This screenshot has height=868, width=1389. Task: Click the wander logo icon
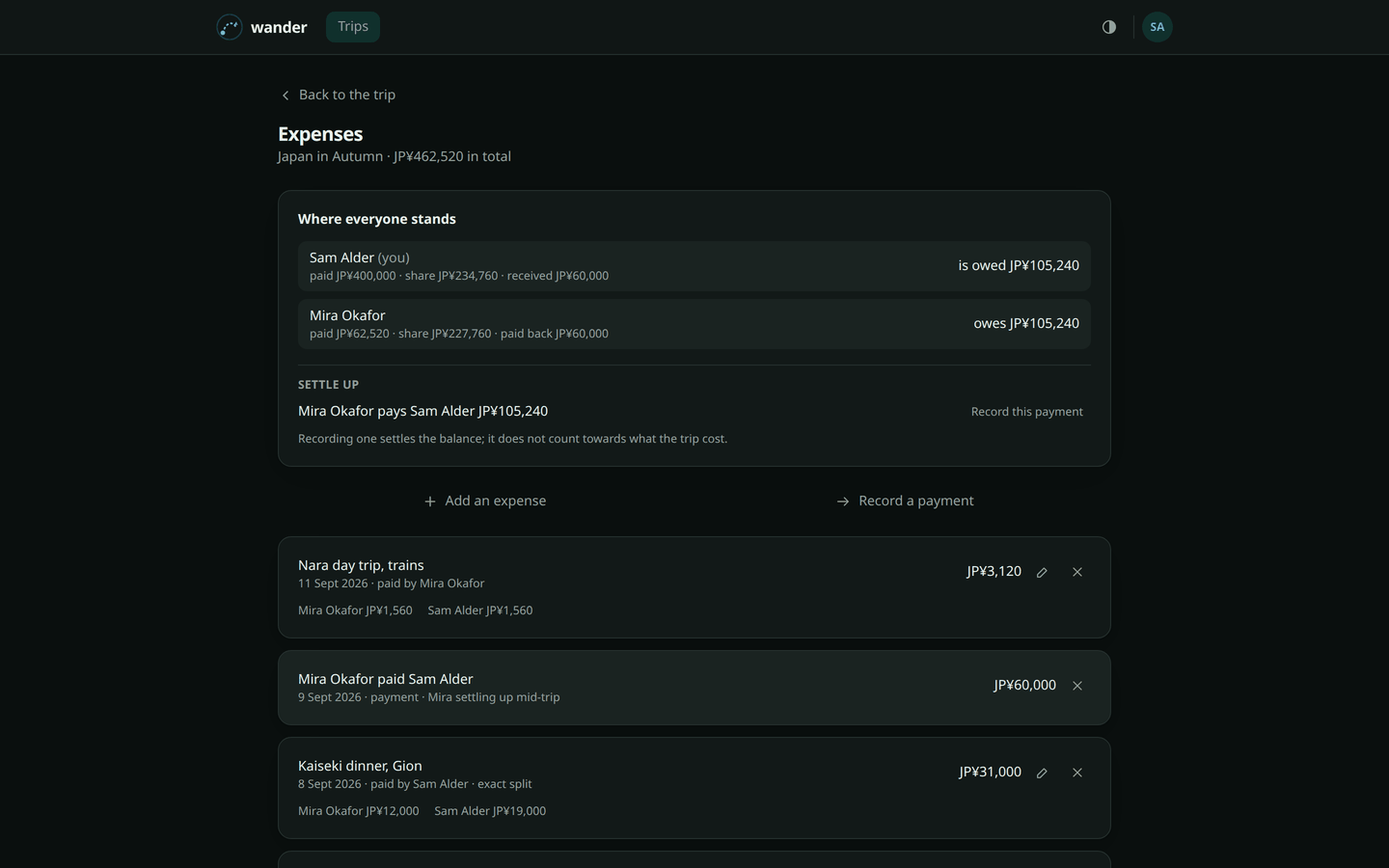[x=230, y=27]
